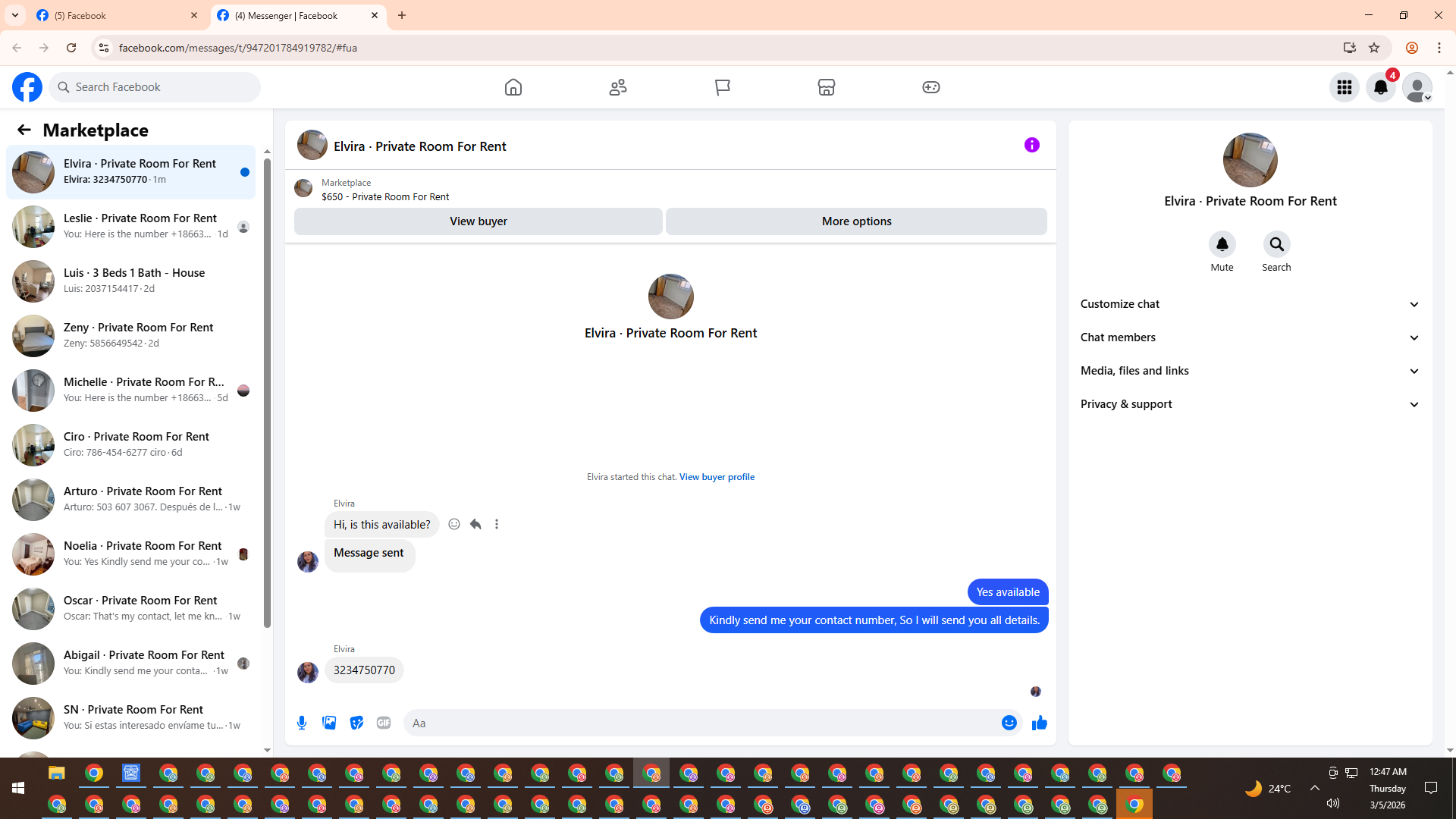This screenshot has width=1456, height=819.
Task: Go to the Home feed icon
Action: click(513, 87)
